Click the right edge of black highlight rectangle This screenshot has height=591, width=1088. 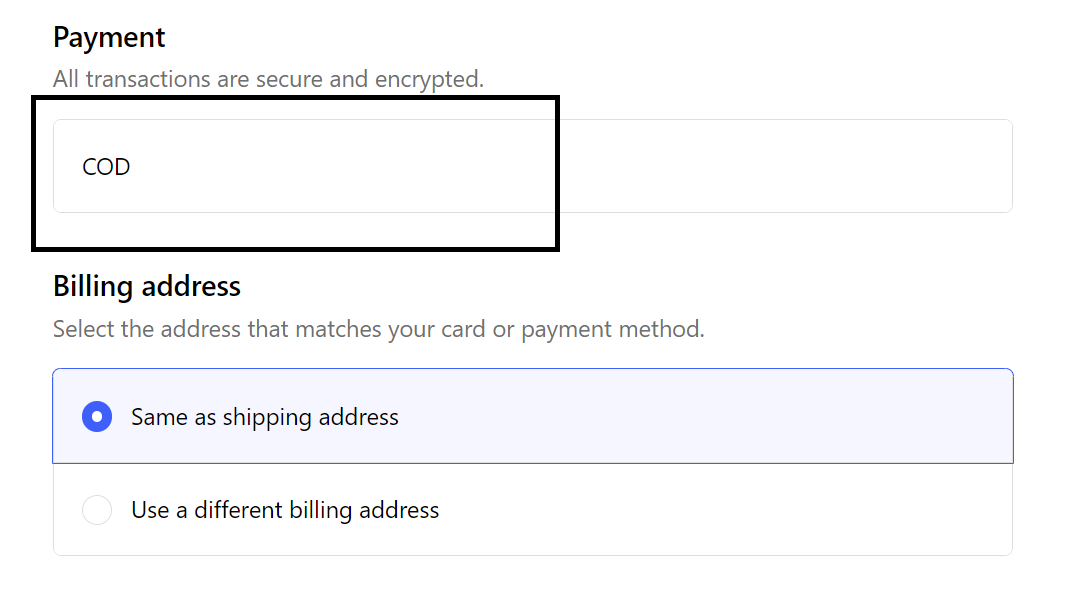click(555, 172)
